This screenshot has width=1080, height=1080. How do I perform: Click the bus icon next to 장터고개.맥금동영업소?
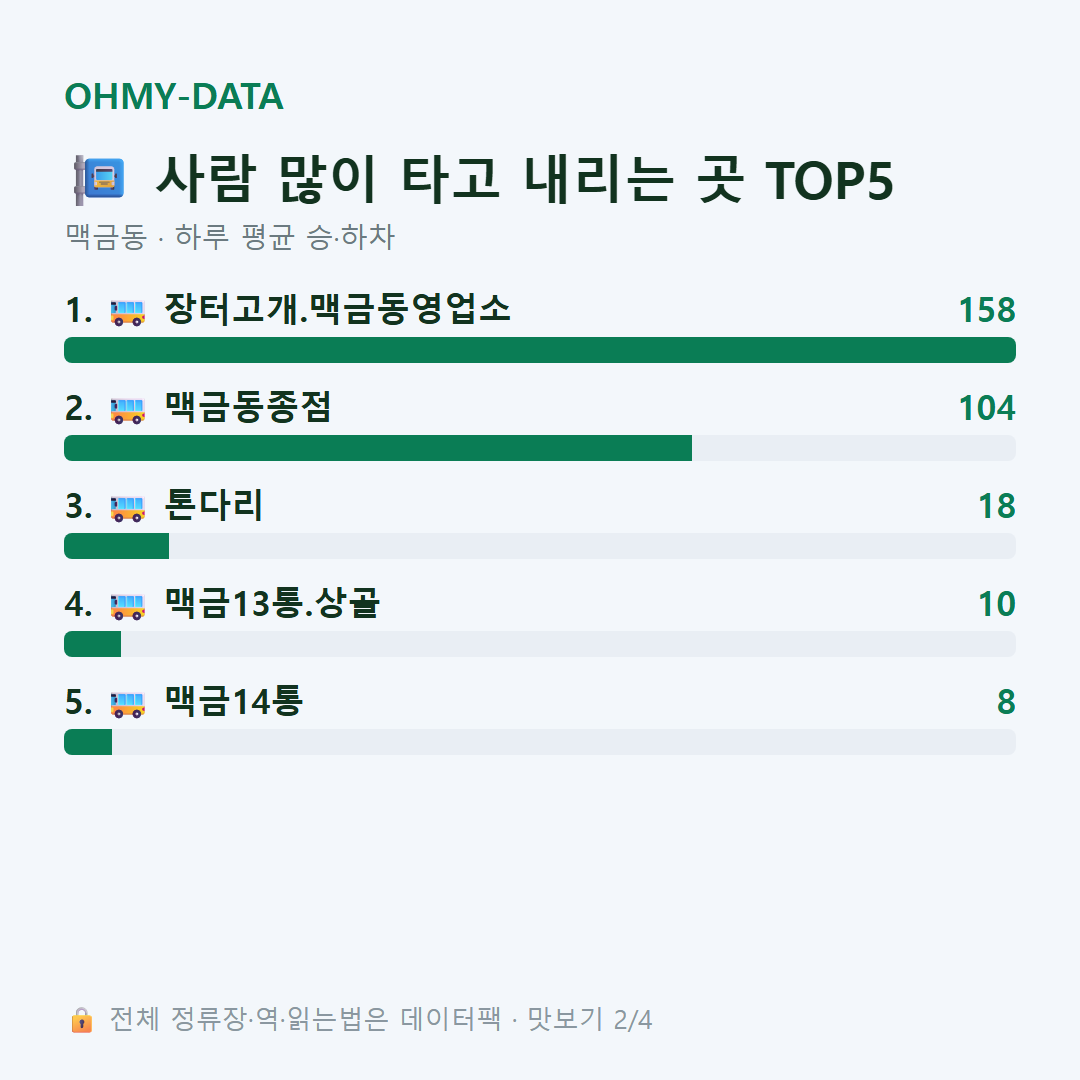(x=127, y=312)
